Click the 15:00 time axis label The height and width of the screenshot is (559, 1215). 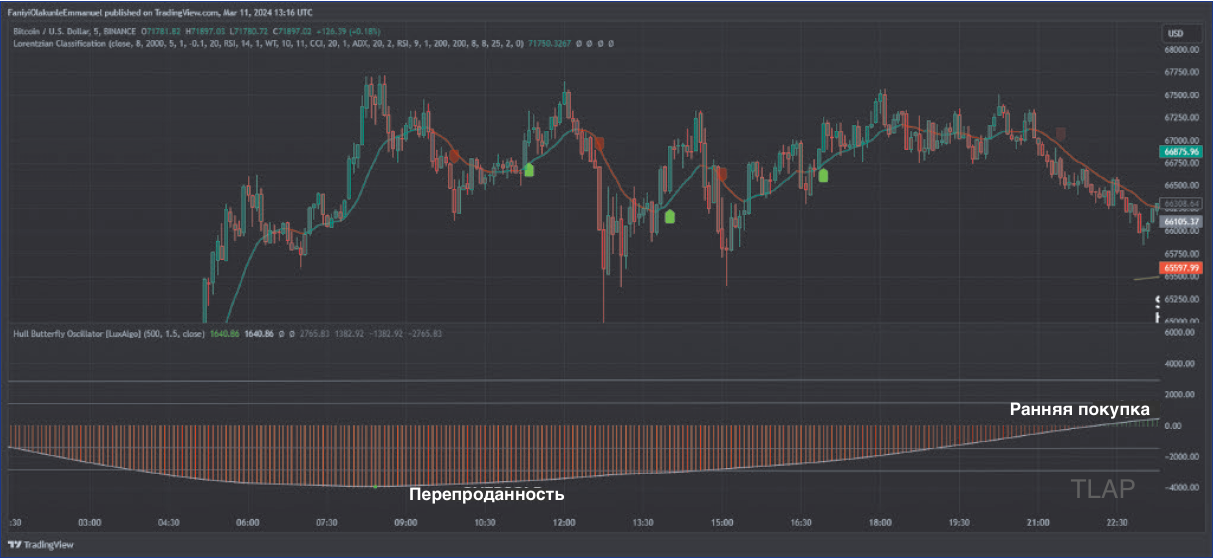click(x=722, y=522)
